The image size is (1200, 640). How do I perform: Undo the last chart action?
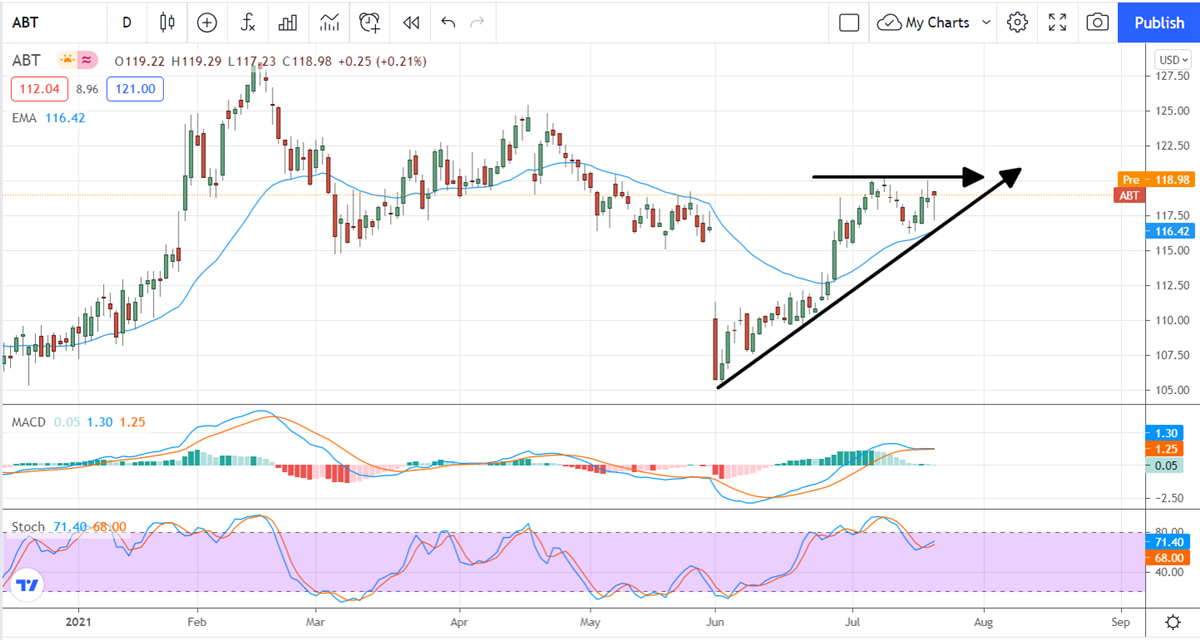(x=447, y=22)
